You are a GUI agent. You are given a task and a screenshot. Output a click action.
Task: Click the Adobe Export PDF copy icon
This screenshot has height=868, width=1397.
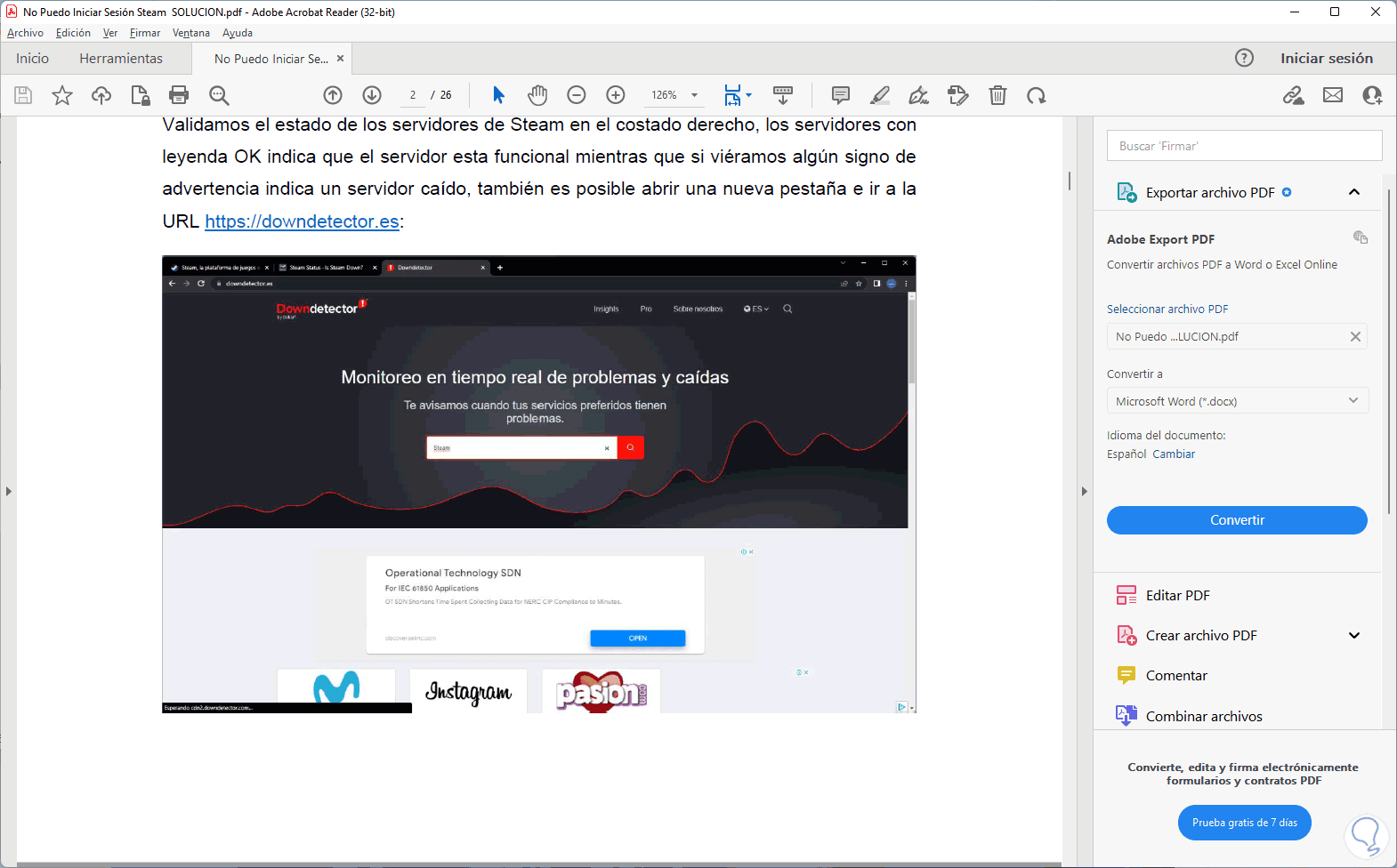(1360, 237)
